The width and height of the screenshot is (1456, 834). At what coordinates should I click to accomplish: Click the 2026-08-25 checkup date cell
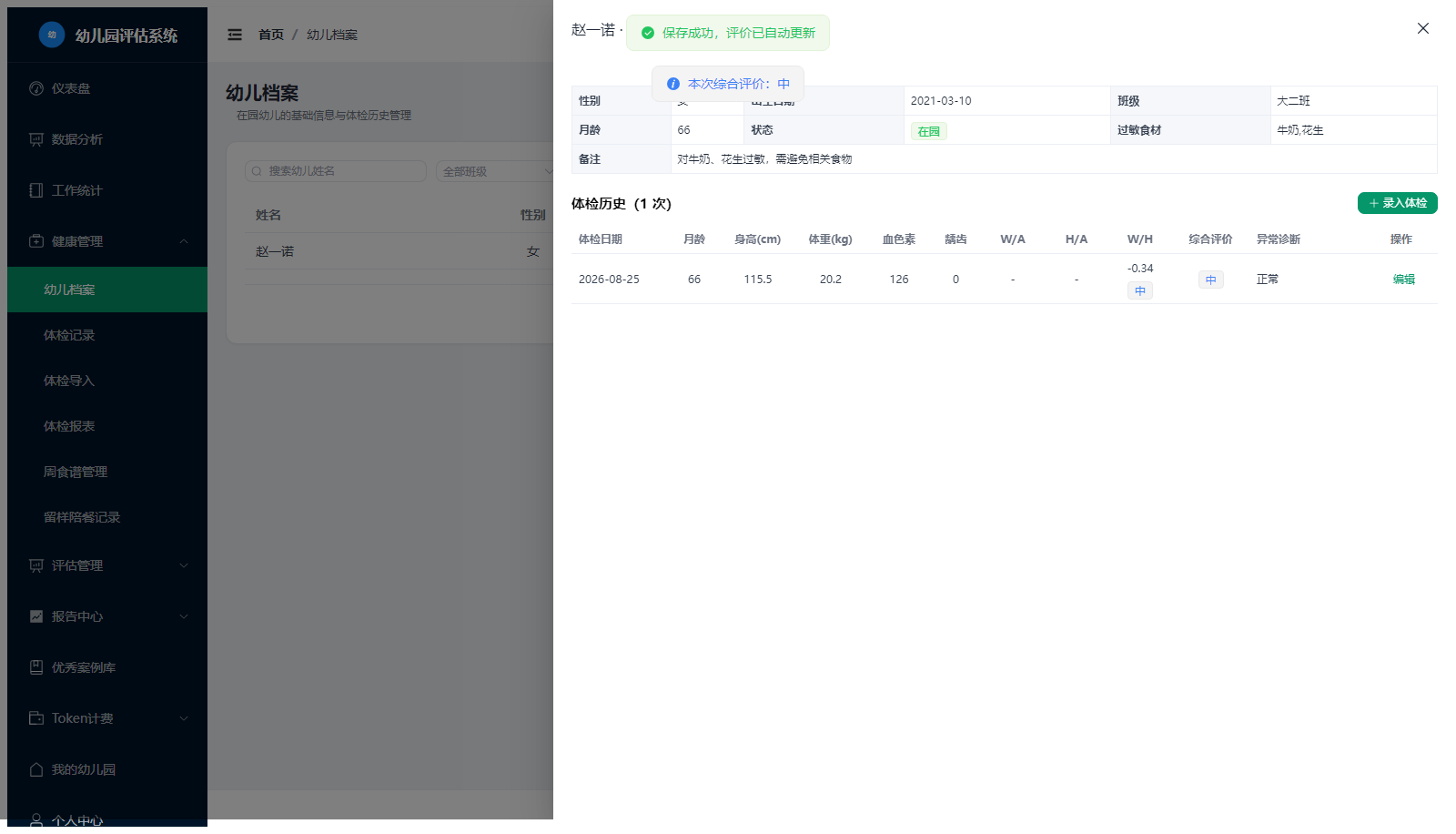(x=609, y=280)
